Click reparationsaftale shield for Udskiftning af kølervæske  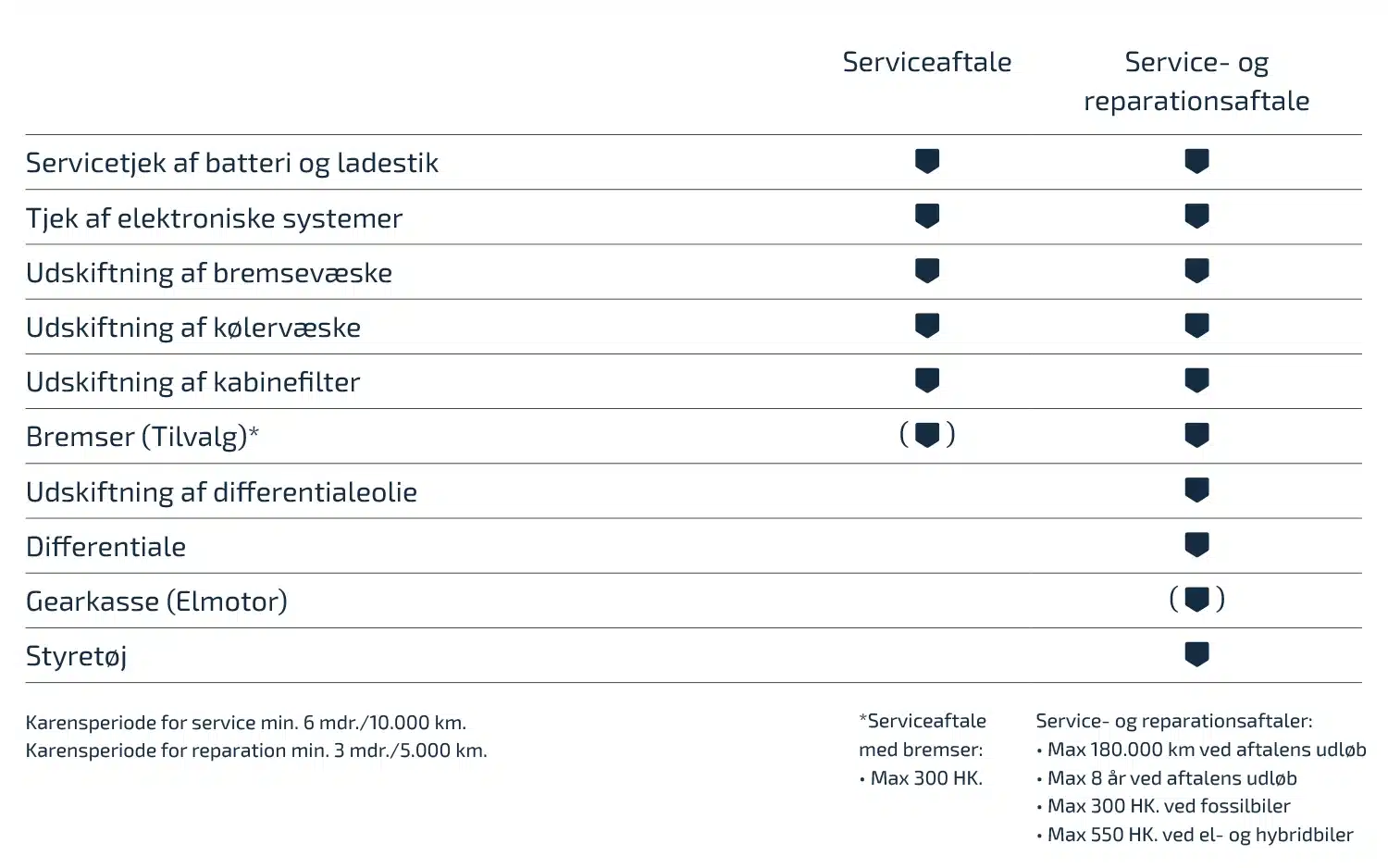[x=1196, y=325]
